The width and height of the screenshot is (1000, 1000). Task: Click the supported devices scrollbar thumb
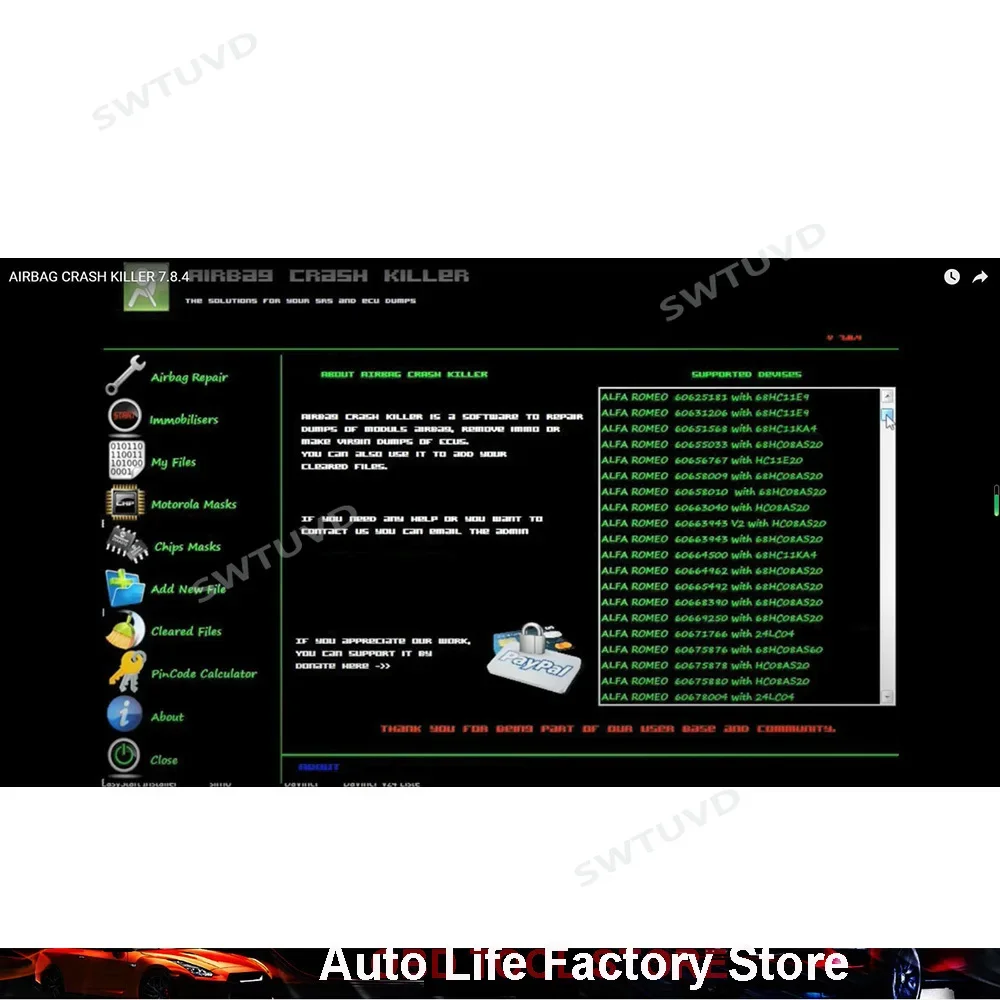pos(887,416)
